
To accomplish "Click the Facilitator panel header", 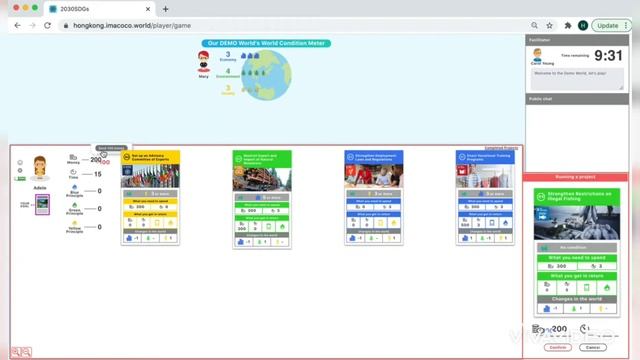I will coord(577,40).
